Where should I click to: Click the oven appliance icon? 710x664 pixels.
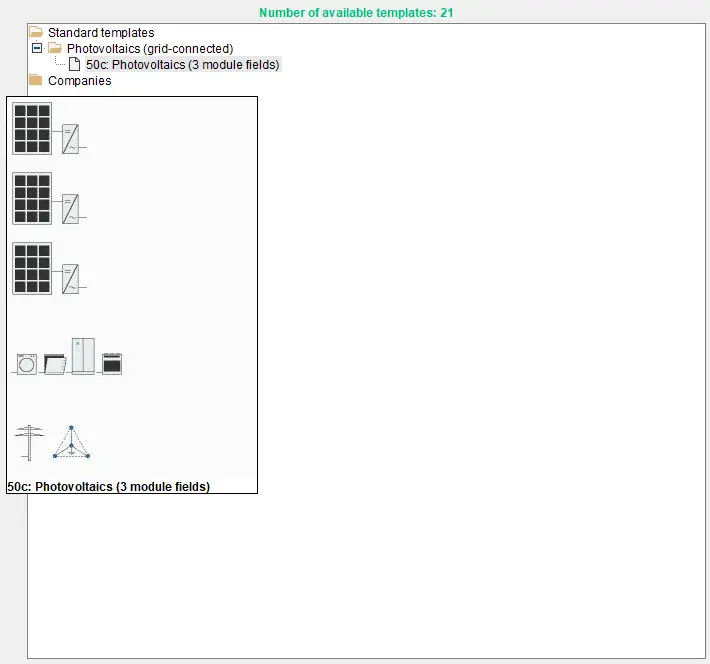[x=111, y=363]
